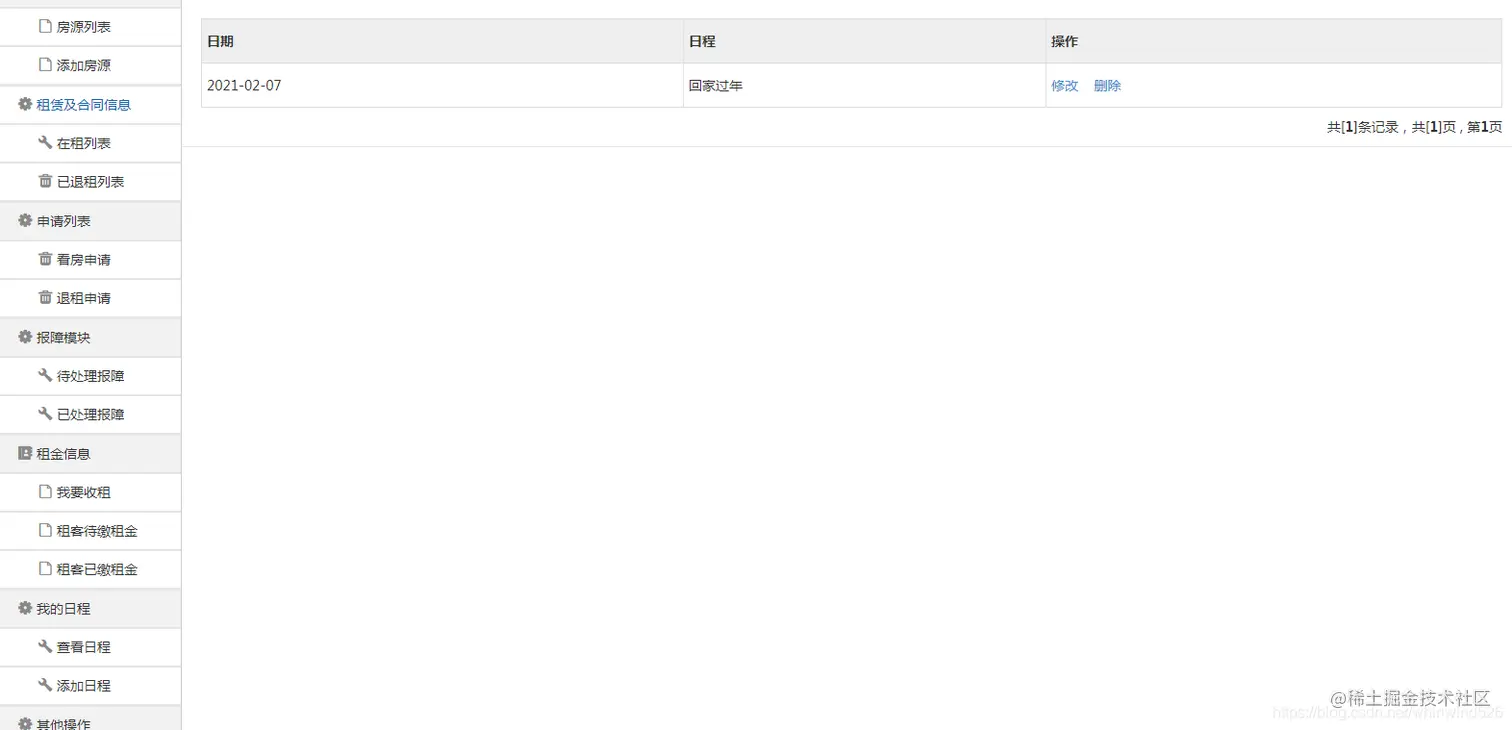Open the 房源列表 menu item
Screen dimensions: 1512x730
(90, 27)
